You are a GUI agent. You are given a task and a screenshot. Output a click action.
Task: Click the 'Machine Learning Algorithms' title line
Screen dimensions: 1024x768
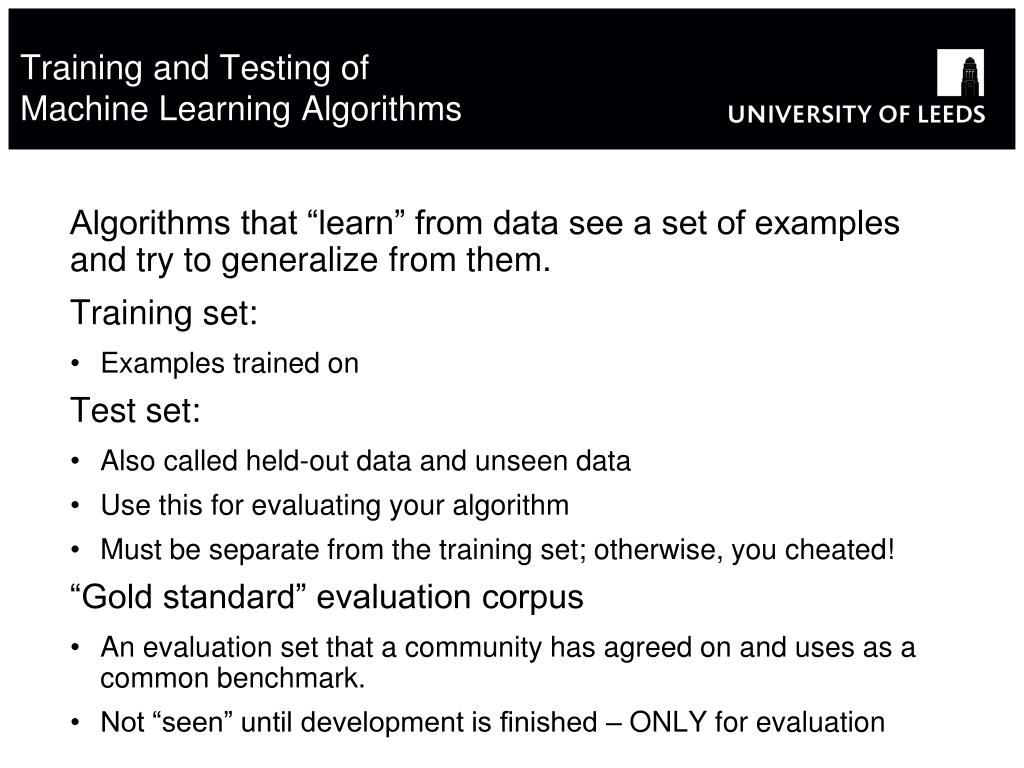(x=241, y=109)
